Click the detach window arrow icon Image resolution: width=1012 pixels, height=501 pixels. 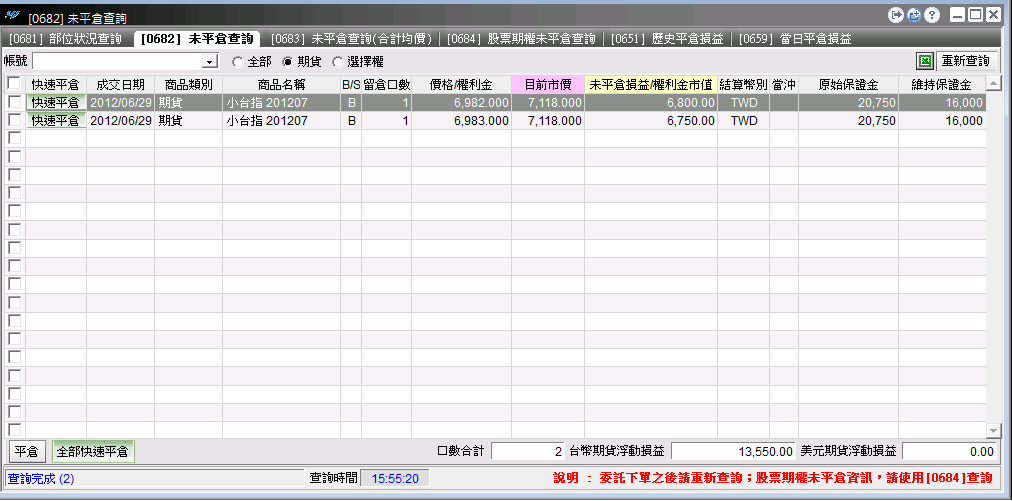coord(895,14)
